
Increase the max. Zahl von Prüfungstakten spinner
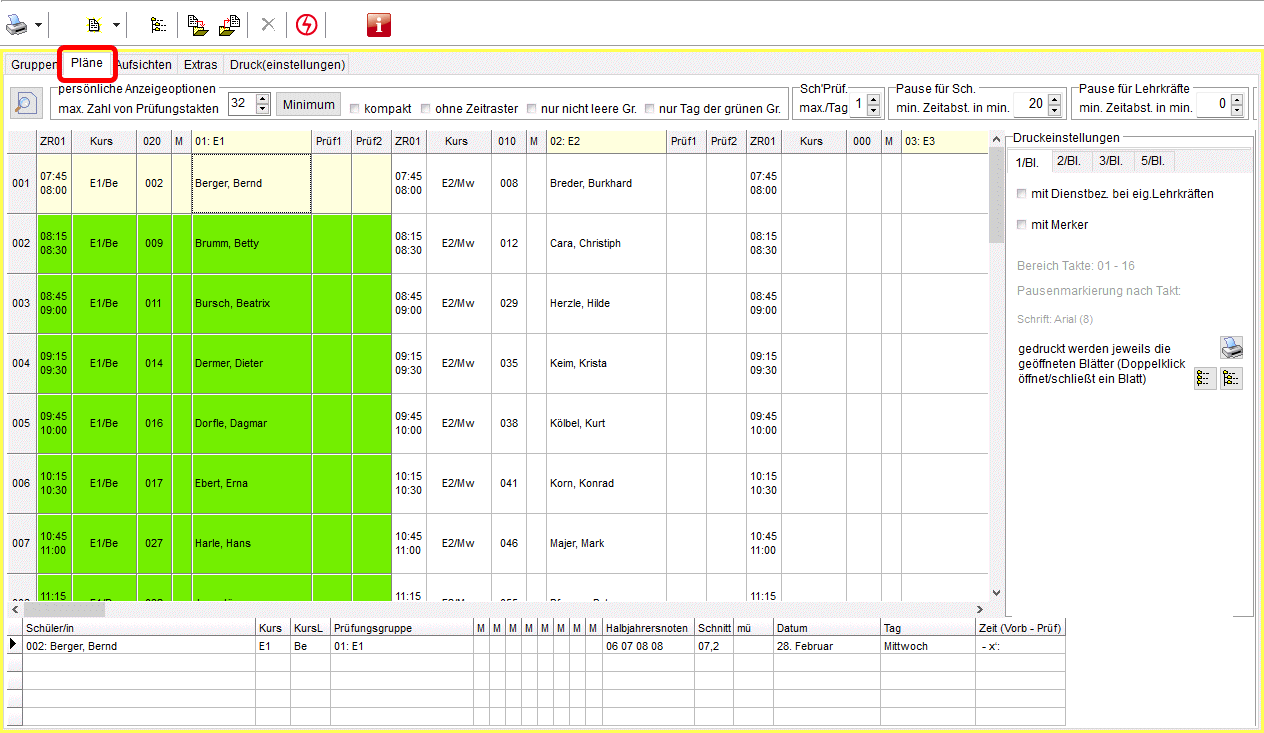pos(263,99)
